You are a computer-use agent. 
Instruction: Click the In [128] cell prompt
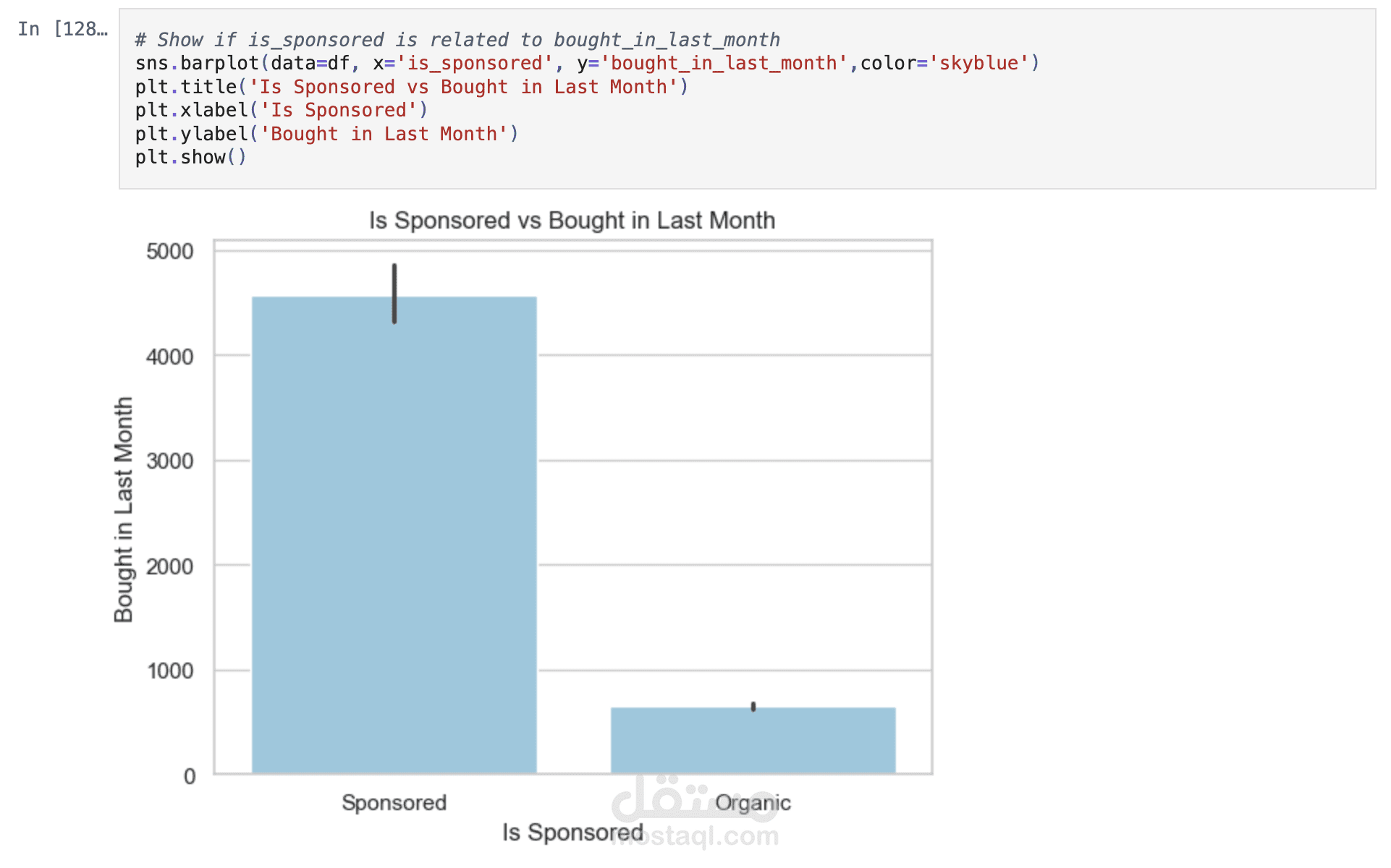tap(62, 29)
